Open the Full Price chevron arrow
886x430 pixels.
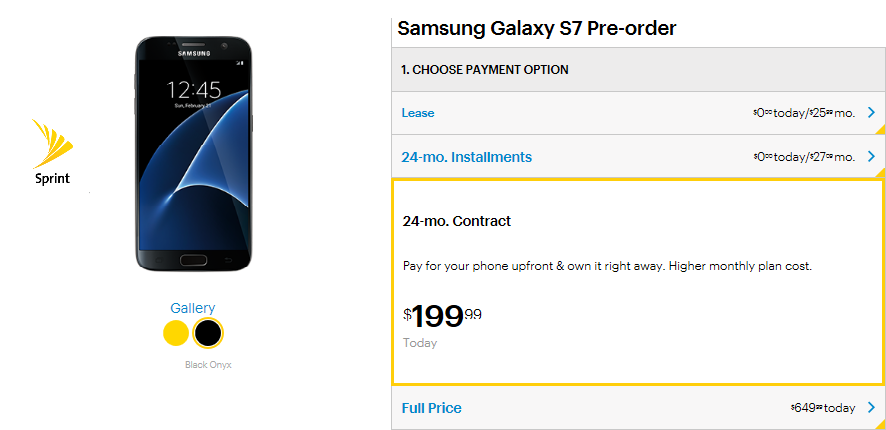(871, 407)
